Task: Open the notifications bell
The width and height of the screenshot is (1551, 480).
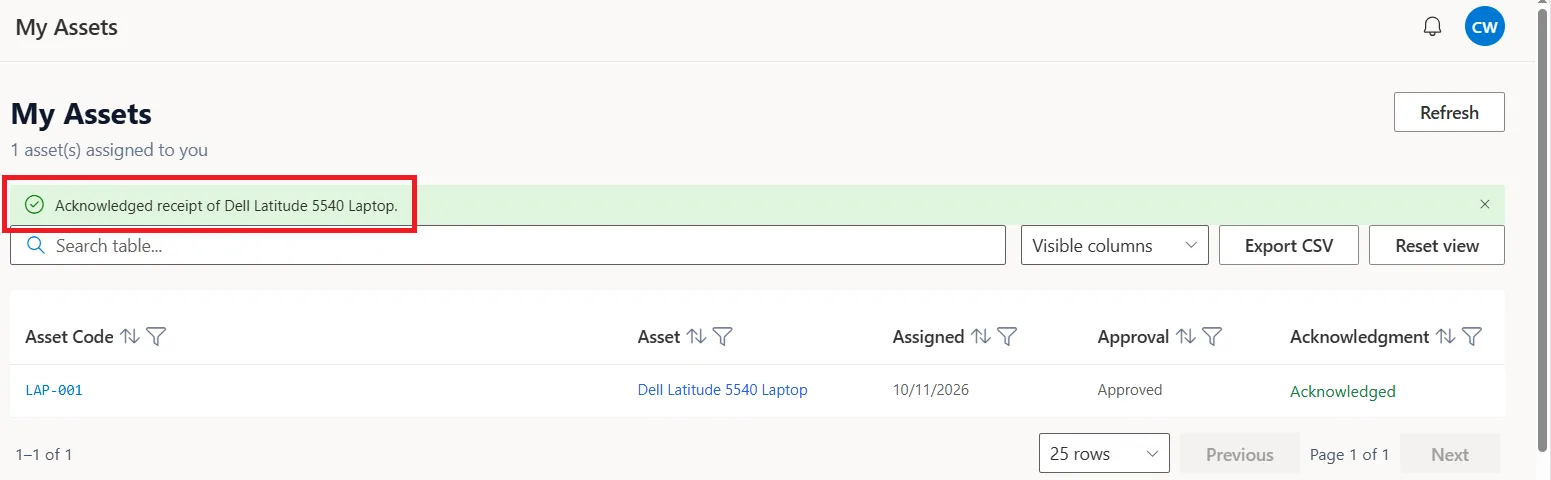Action: 1432,27
